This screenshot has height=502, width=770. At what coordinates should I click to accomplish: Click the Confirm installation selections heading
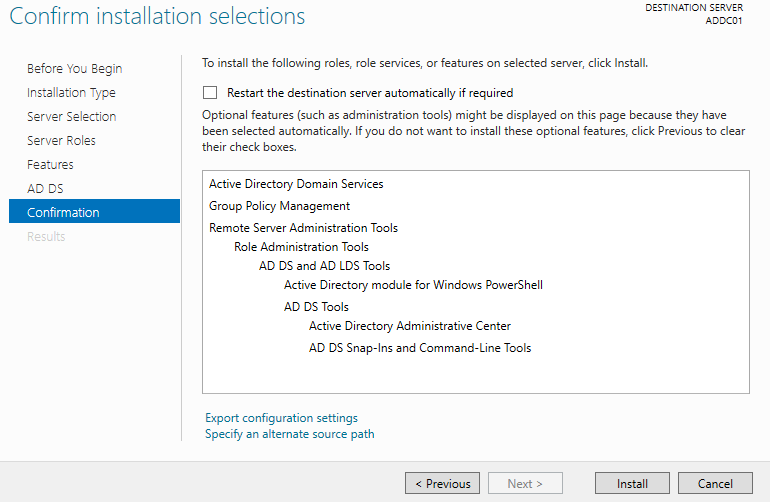point(157,16)
